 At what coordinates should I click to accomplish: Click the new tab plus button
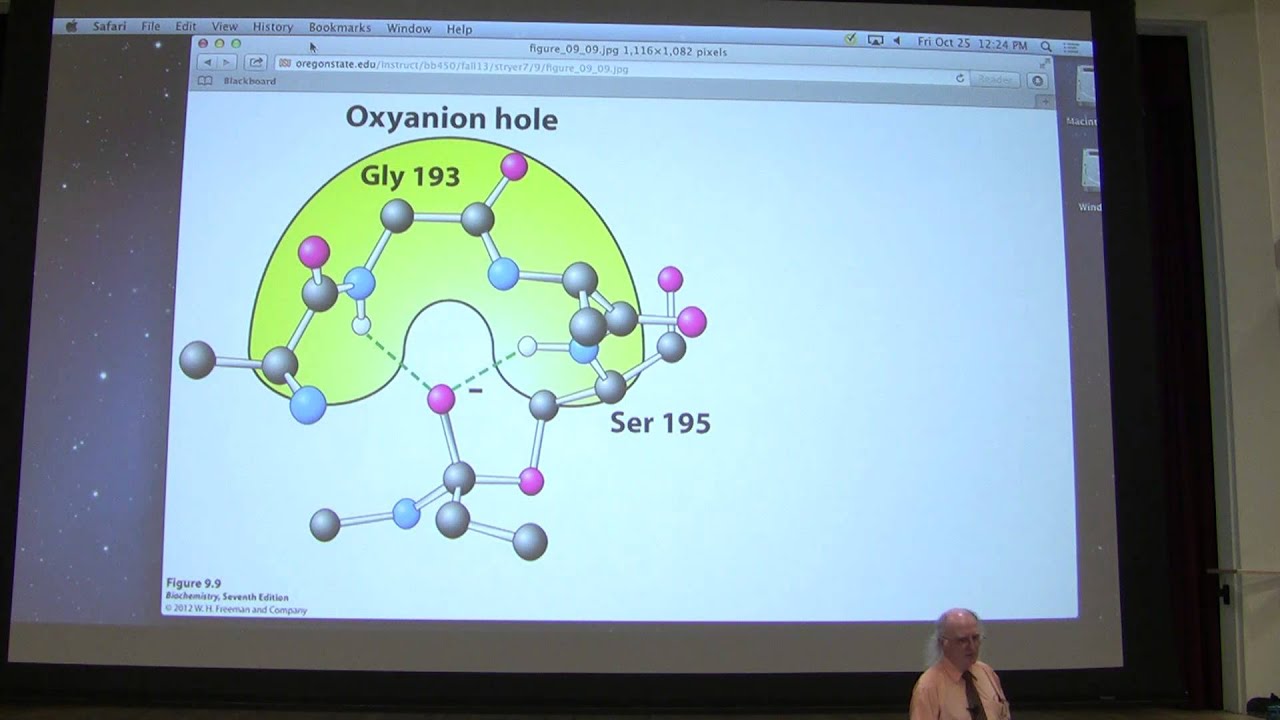[1046, 102]
